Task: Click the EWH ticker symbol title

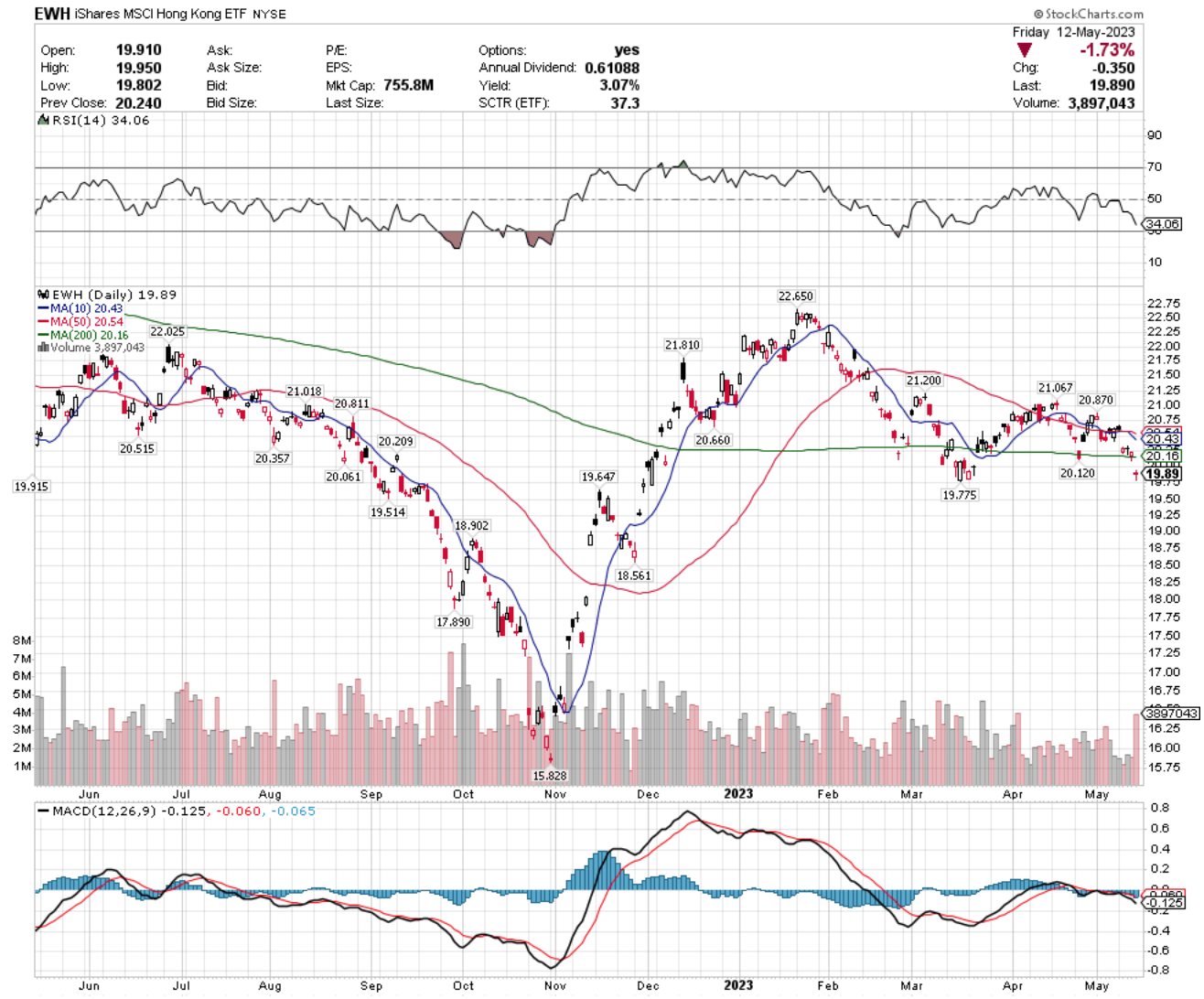Action: click(x=53, y=14)
